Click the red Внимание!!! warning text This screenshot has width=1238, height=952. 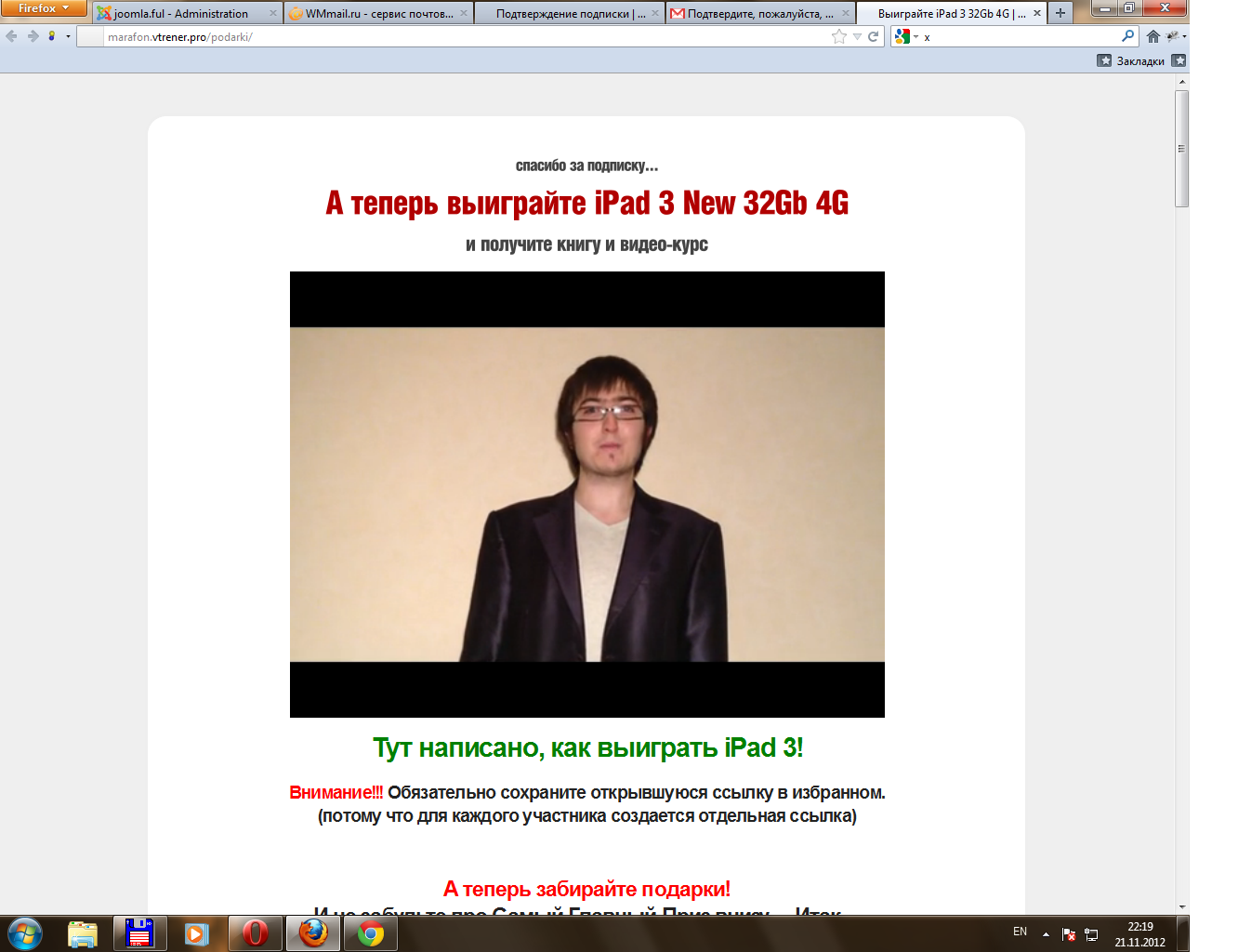click(x=336, y=793)
